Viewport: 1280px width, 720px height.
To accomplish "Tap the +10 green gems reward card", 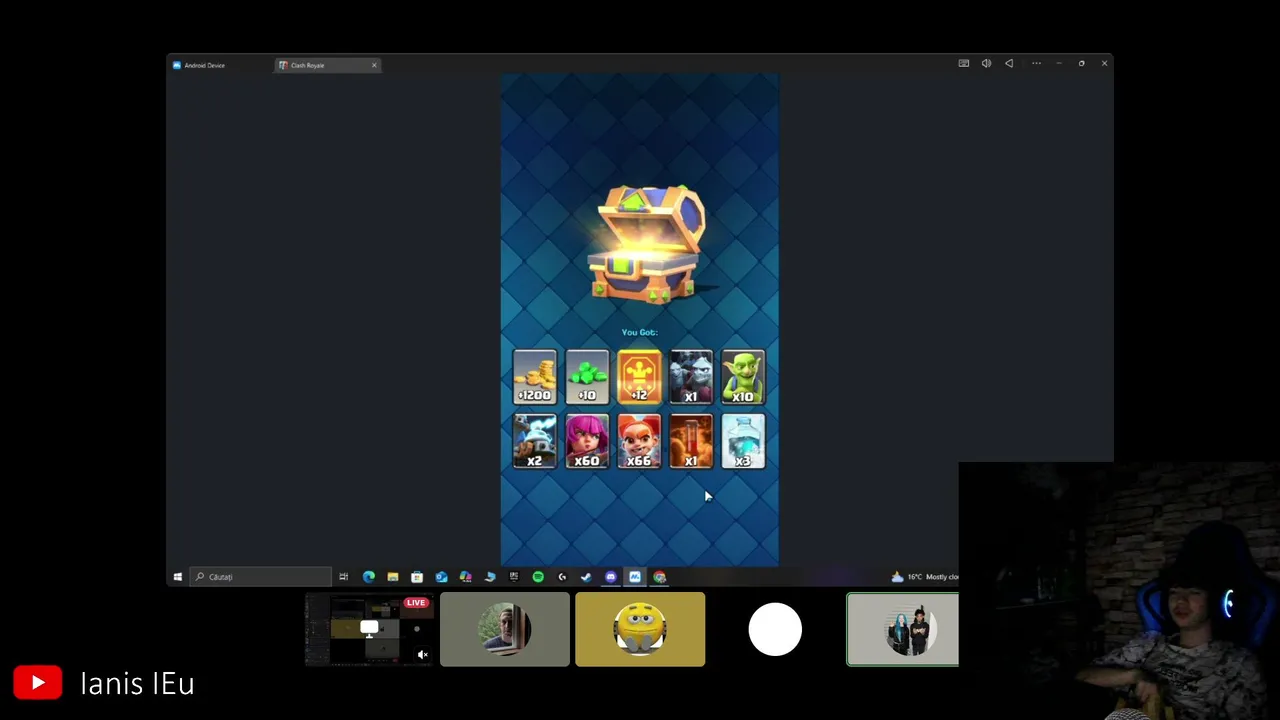I will click(587, 376).
